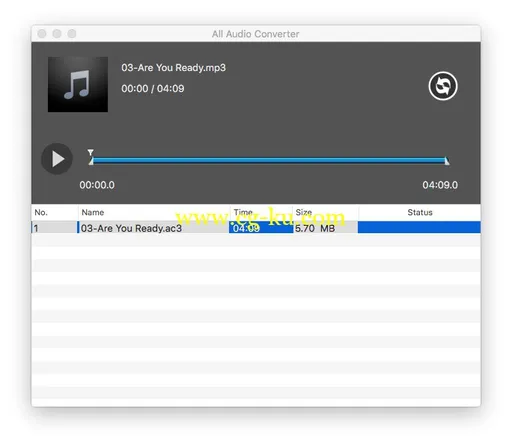
Task: Click the 00:00 / 04:09 playback position
Action: pyautogui.click(x=153, y=89)
